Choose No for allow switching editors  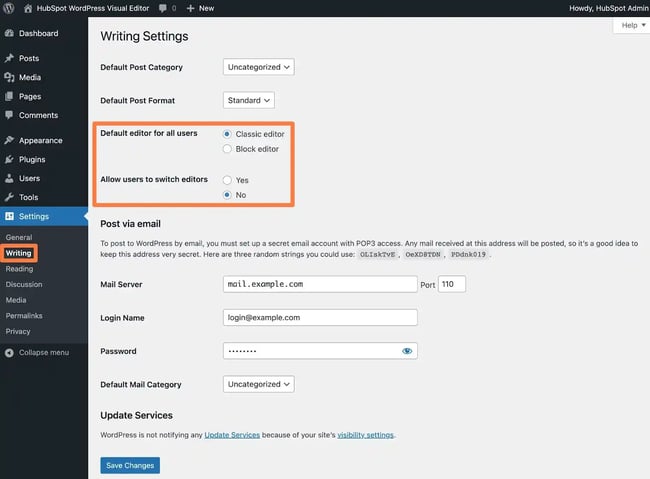point(227,195)
